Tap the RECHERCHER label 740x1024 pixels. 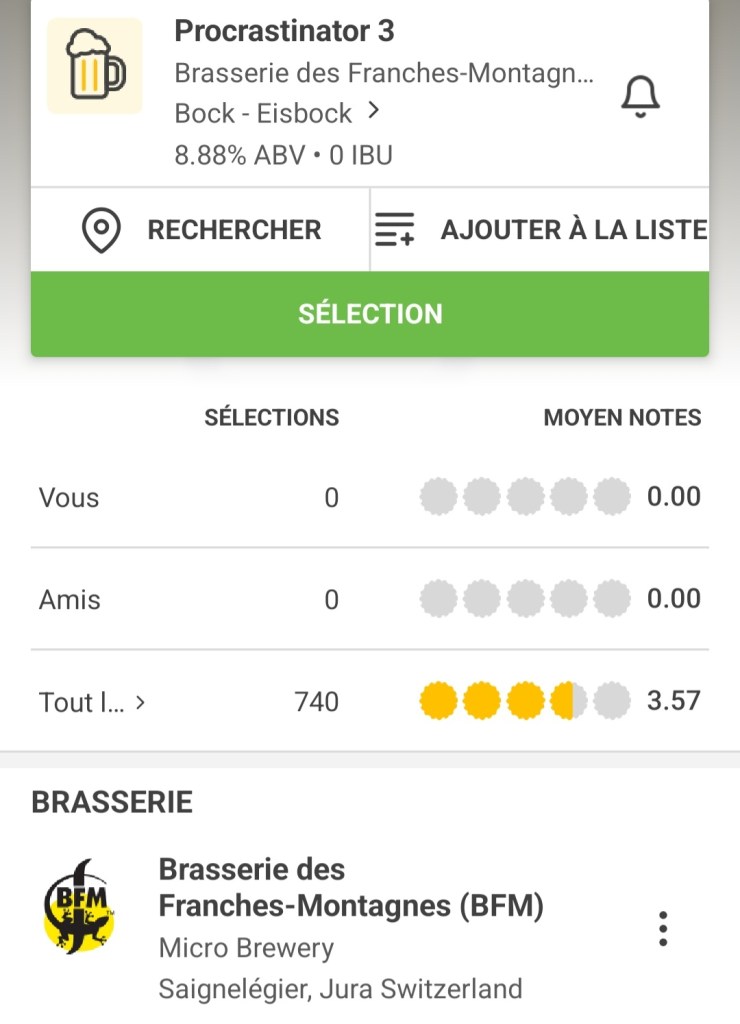[234, 230]
